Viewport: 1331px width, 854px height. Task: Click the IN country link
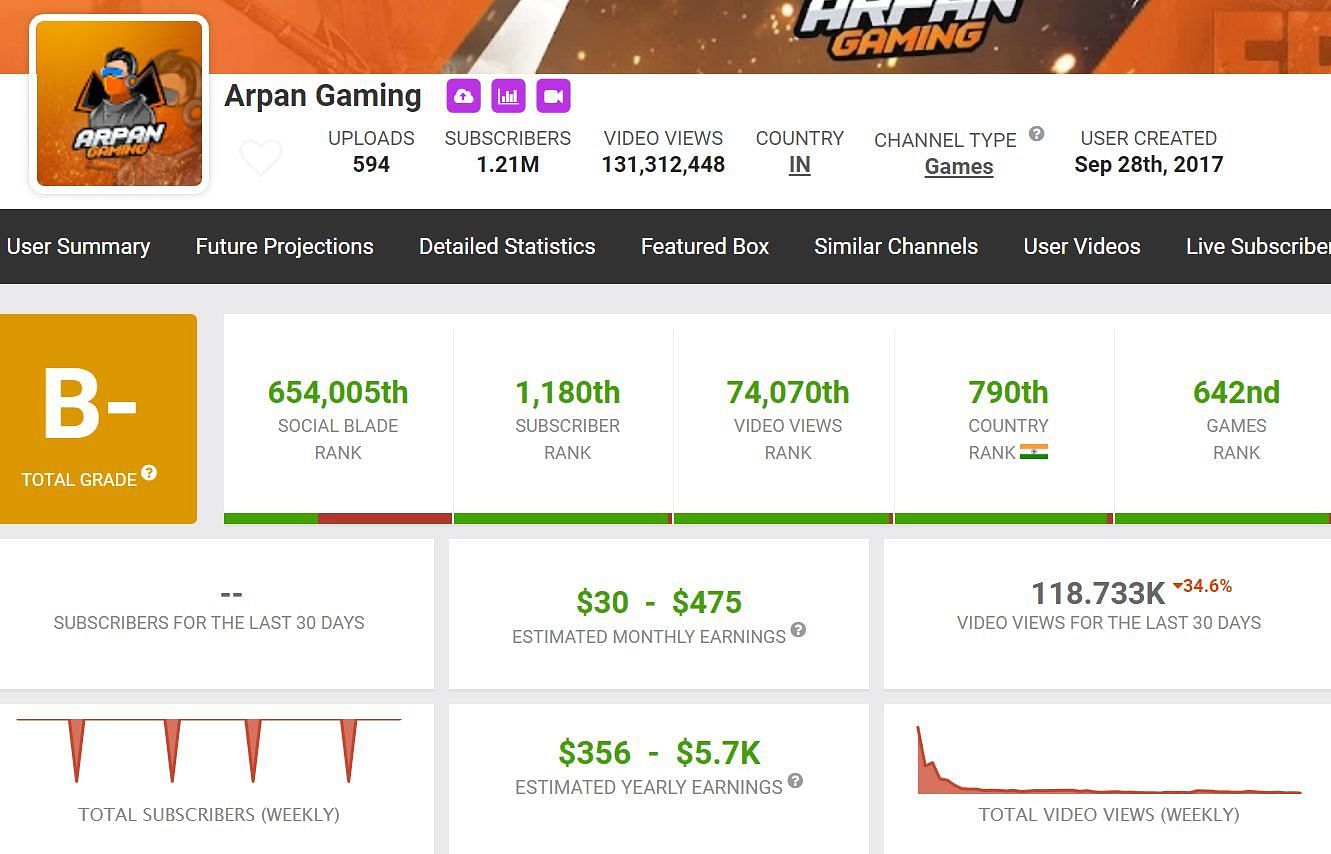click(799, 165)
